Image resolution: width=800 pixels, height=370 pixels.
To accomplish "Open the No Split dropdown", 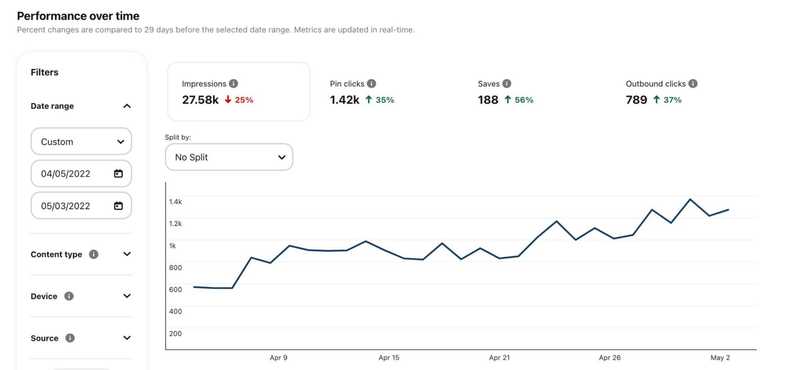I will pos(229,157).
